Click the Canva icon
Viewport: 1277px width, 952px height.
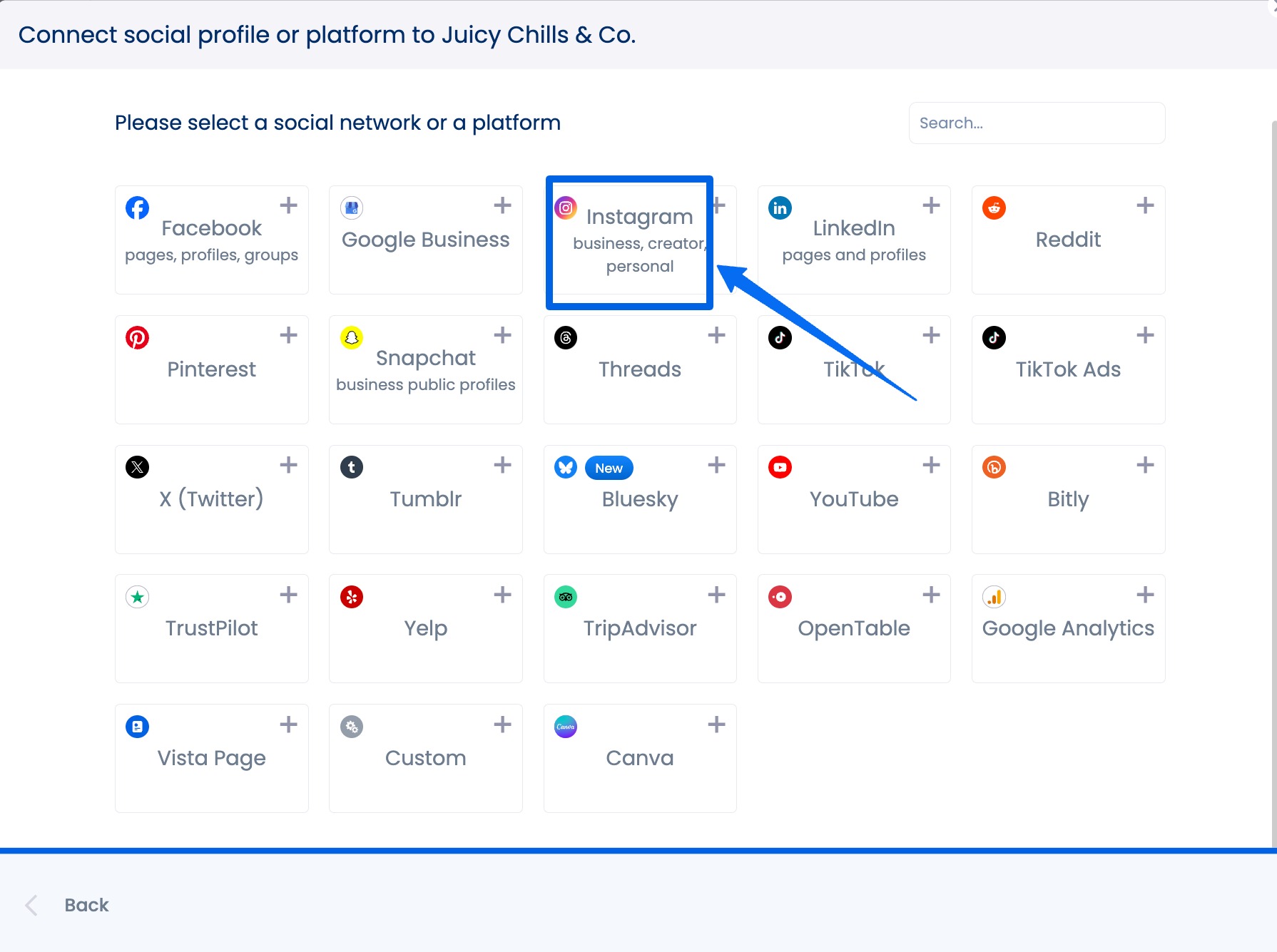coord(565,727)
